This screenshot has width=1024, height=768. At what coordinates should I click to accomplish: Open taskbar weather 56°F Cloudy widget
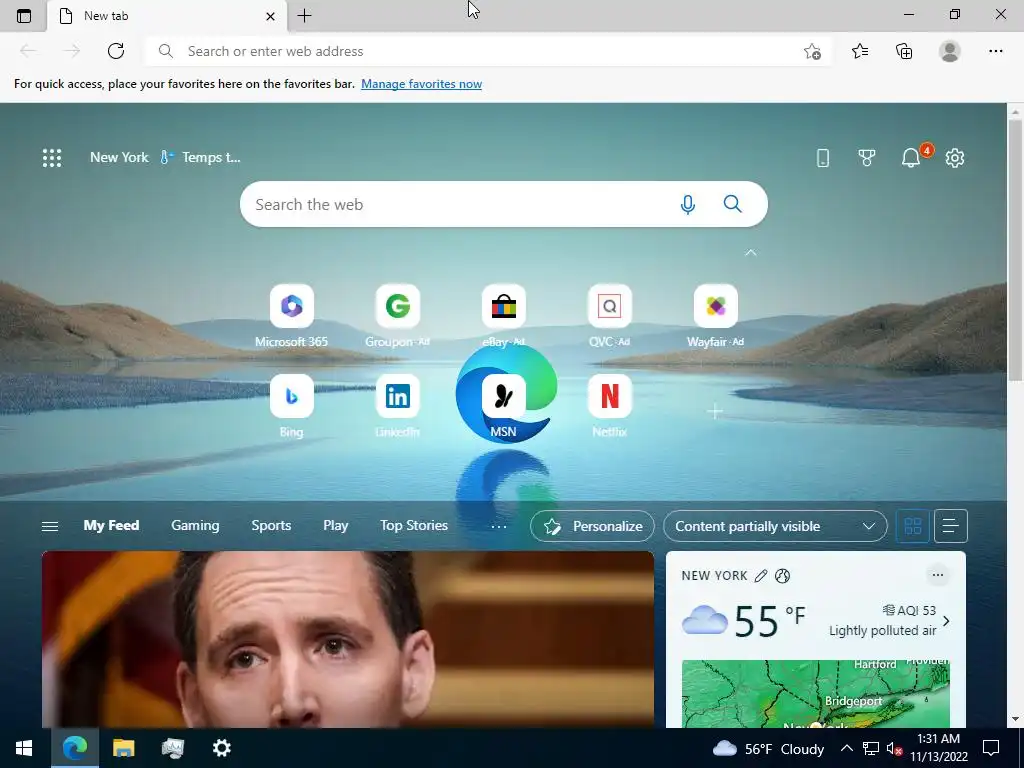click(768, 748)
